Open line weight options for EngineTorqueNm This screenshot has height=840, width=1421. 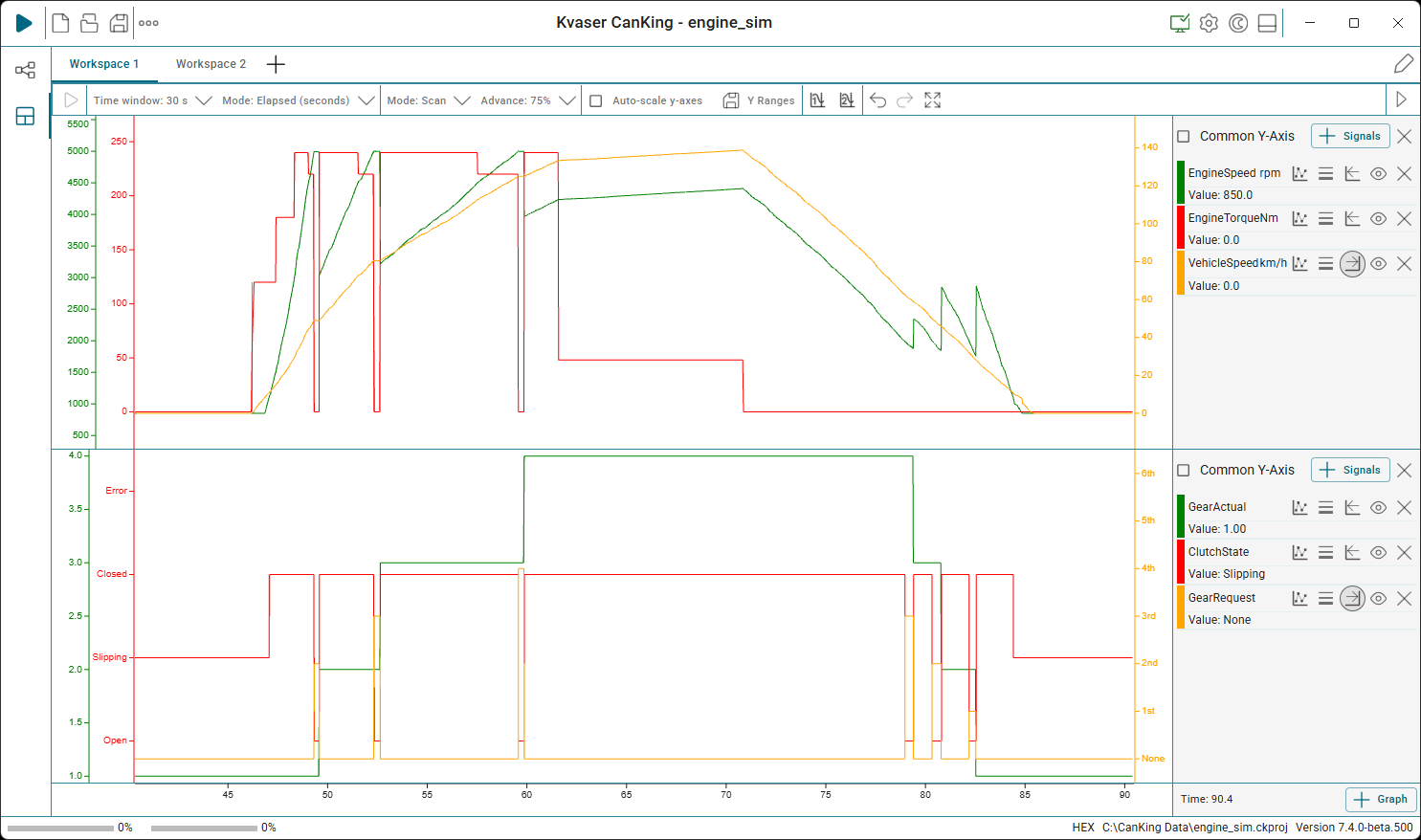[x=1325, y=217]
